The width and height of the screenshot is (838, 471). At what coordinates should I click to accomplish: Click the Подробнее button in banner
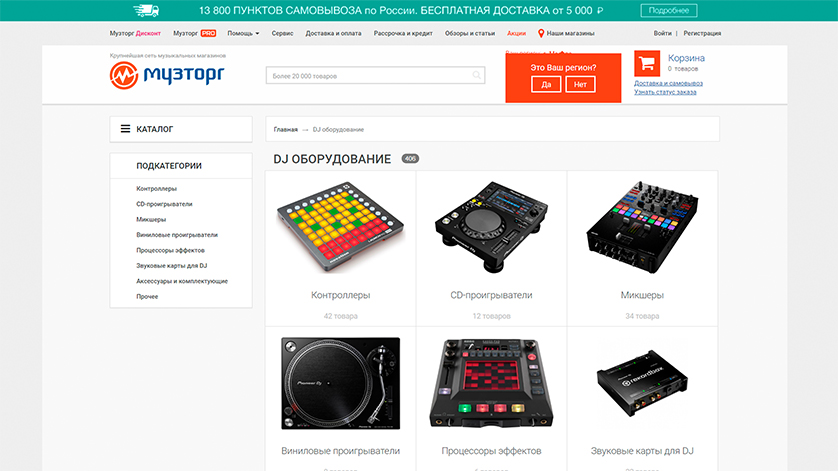669,10
